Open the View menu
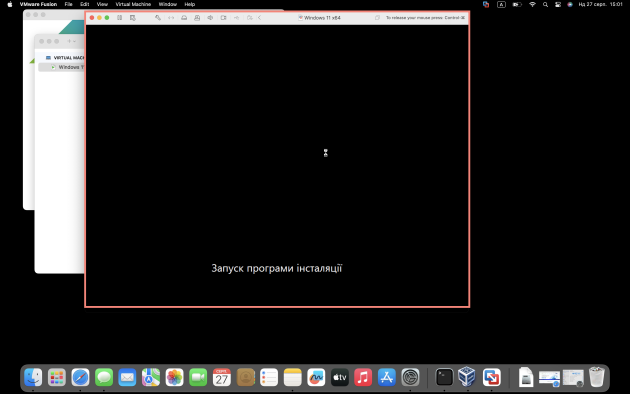Viewport: 630px width, 394px height. click(102, 4)
